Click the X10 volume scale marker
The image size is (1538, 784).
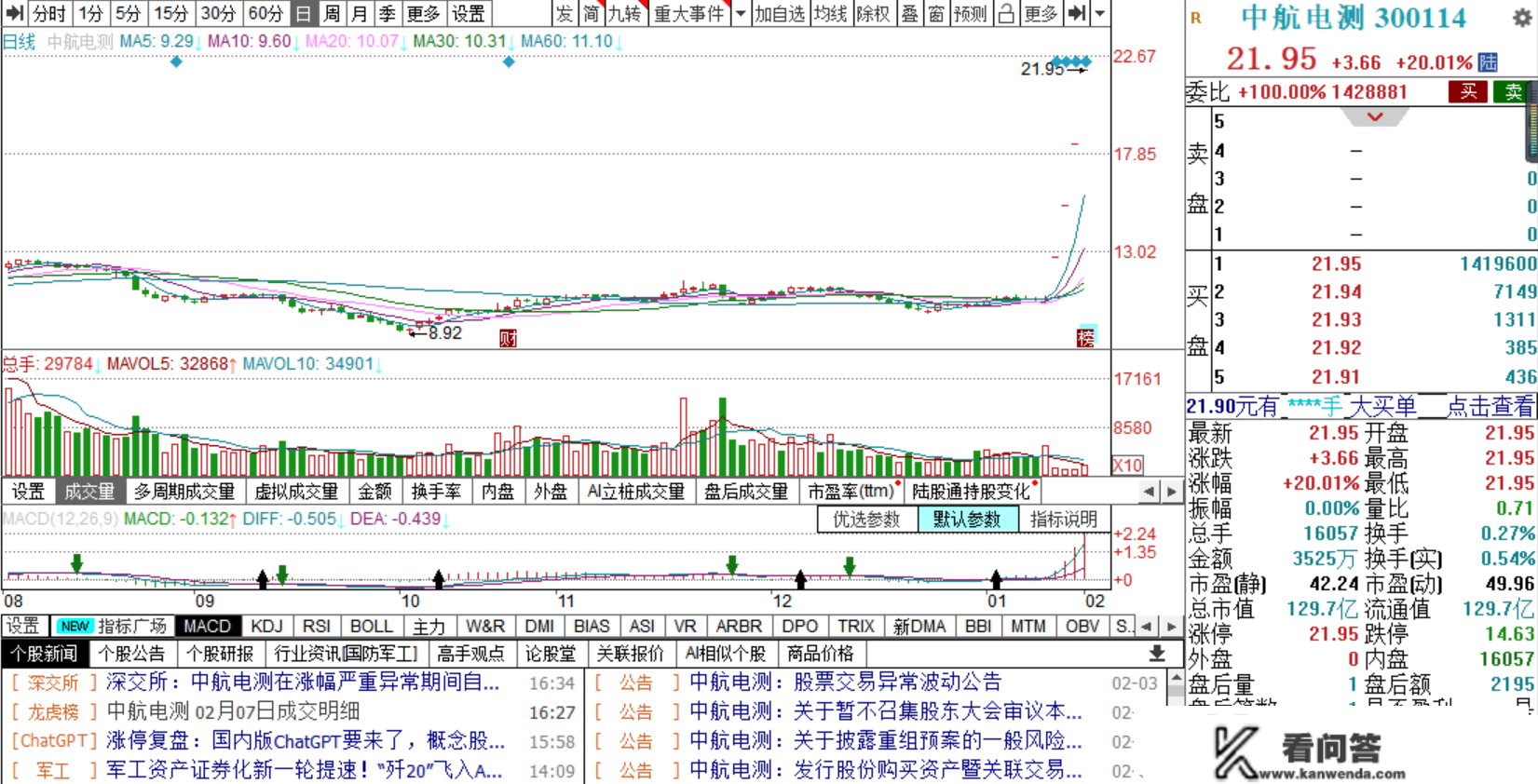tap(1128, 466)
